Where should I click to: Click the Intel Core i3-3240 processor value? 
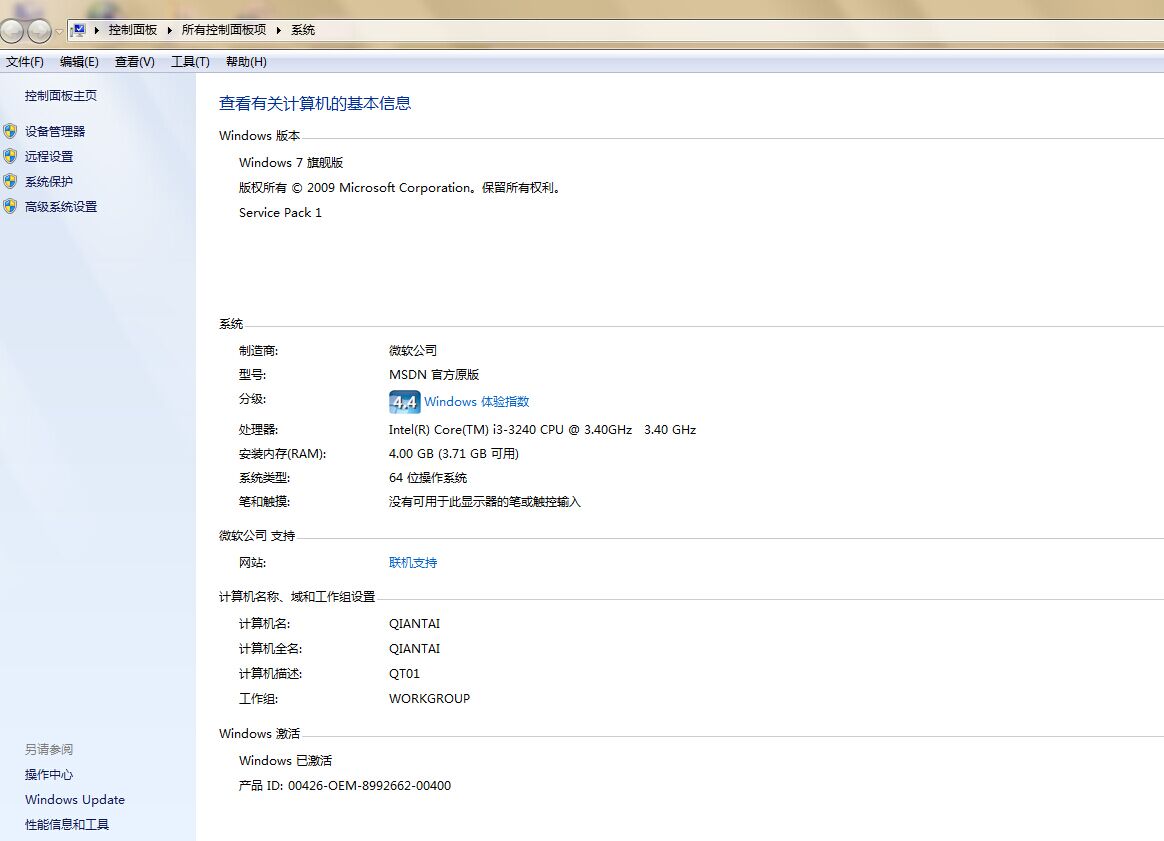[x=543, y=430]
